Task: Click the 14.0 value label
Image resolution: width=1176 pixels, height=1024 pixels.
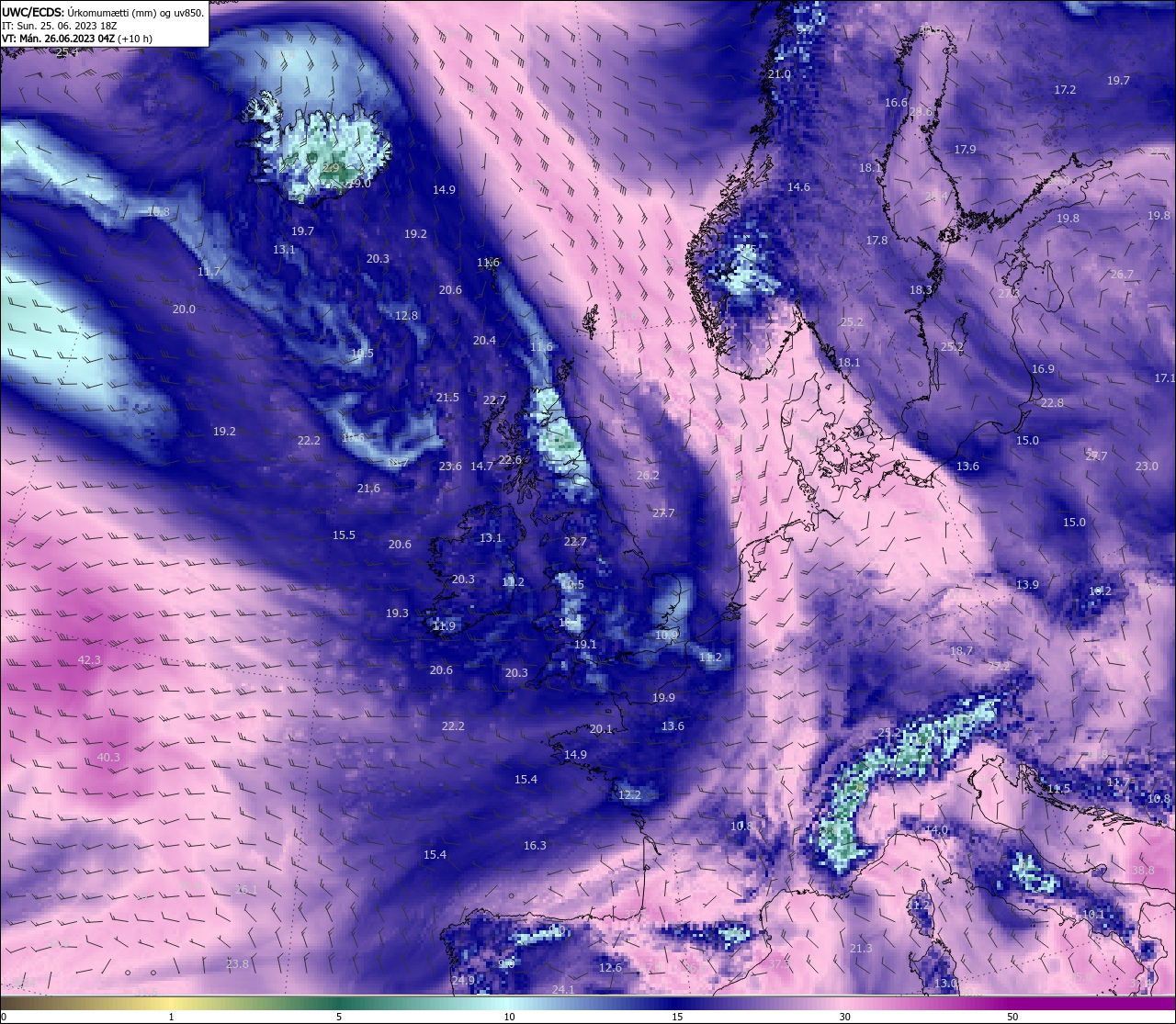Action: pyautogui.click(x=936, y=829)
